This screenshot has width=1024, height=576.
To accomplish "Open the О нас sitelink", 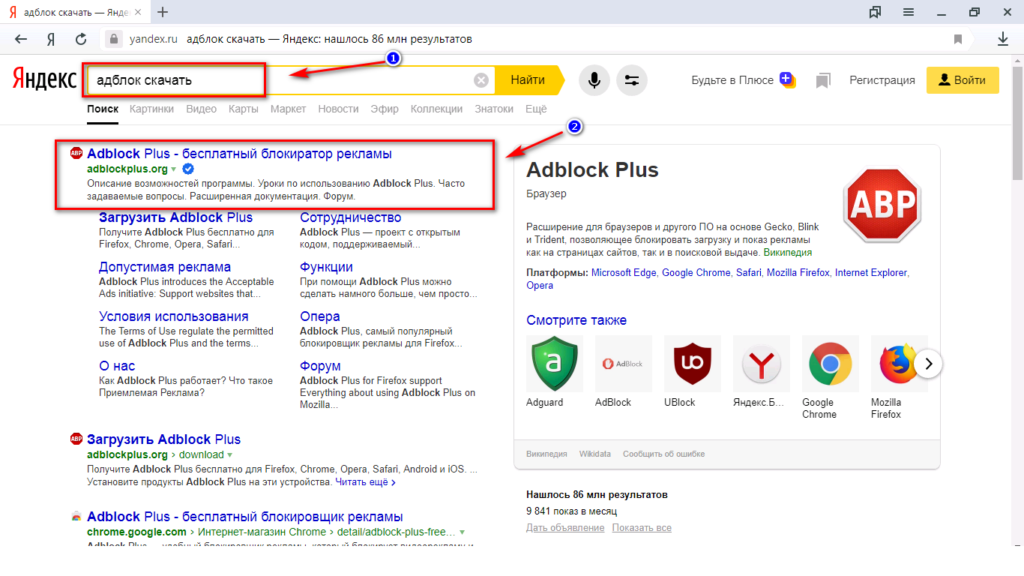I will [117, 366].
